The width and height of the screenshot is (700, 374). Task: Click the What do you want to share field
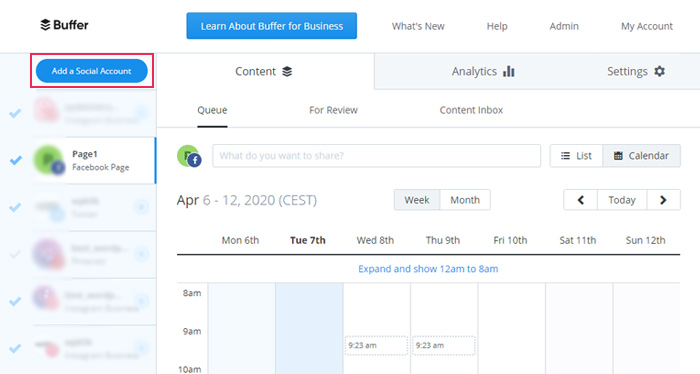click(x=376, y=156)
